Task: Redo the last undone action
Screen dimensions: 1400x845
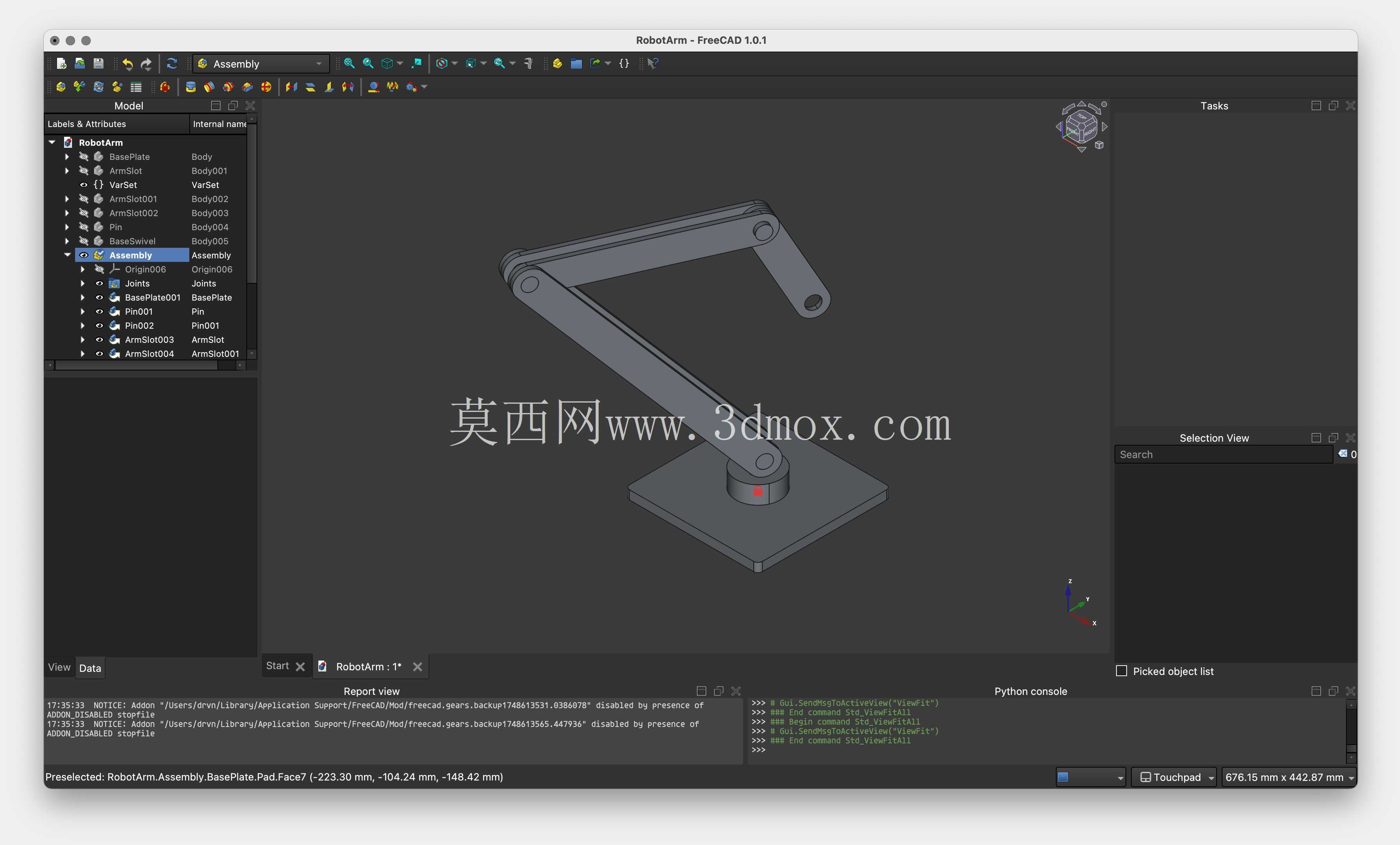Action: pos(147,64)
